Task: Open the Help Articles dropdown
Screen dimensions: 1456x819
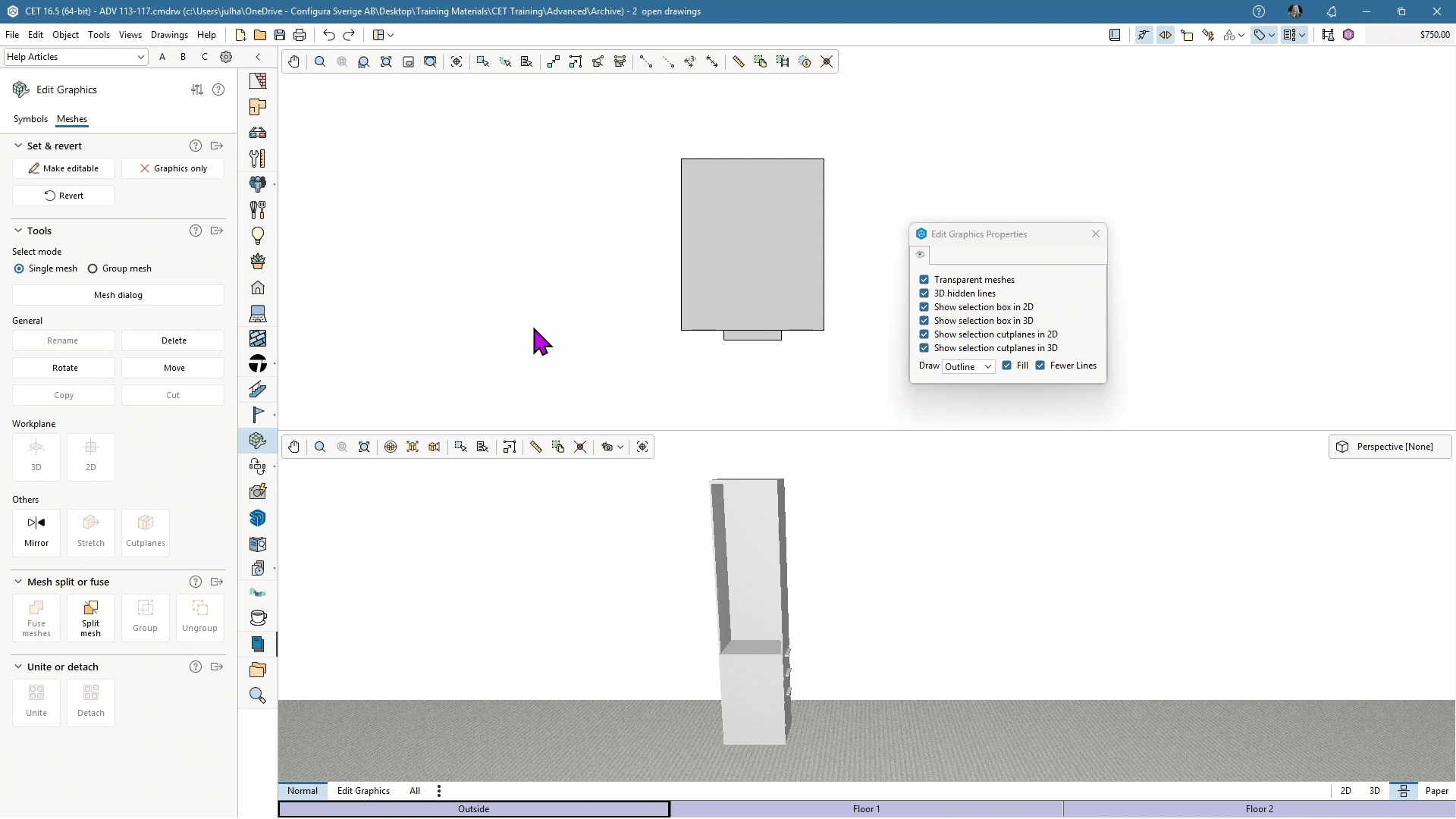Action: [x=75, y=57]
